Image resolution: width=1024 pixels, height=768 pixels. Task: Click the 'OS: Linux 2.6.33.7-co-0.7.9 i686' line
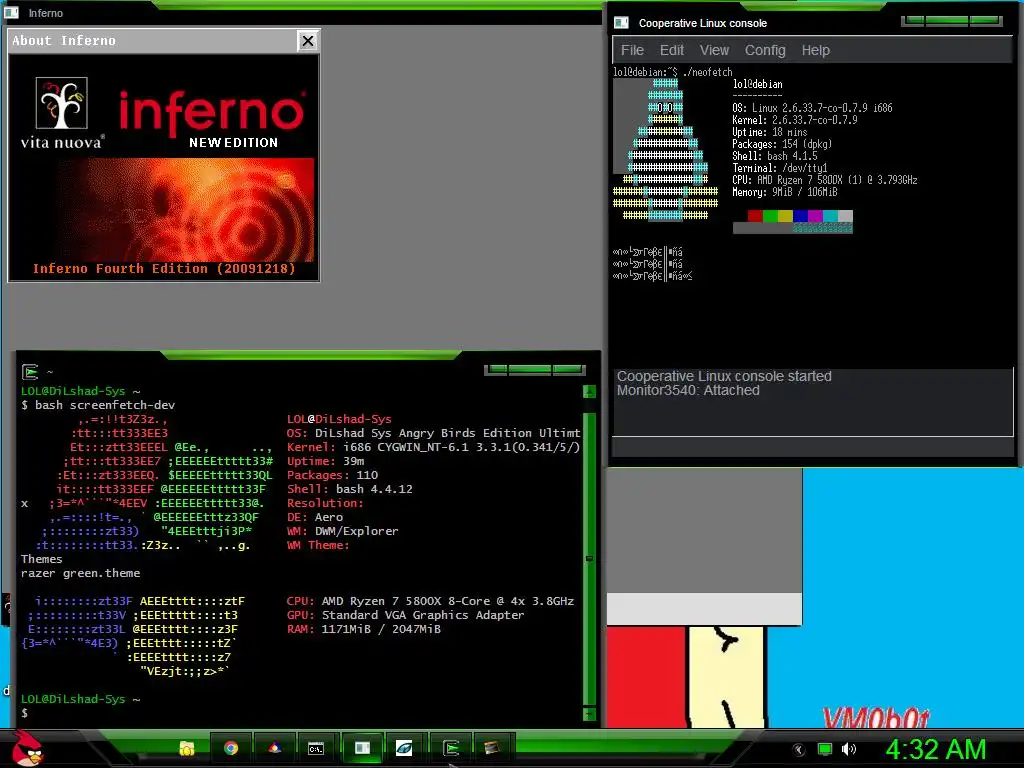coord(812,108)
